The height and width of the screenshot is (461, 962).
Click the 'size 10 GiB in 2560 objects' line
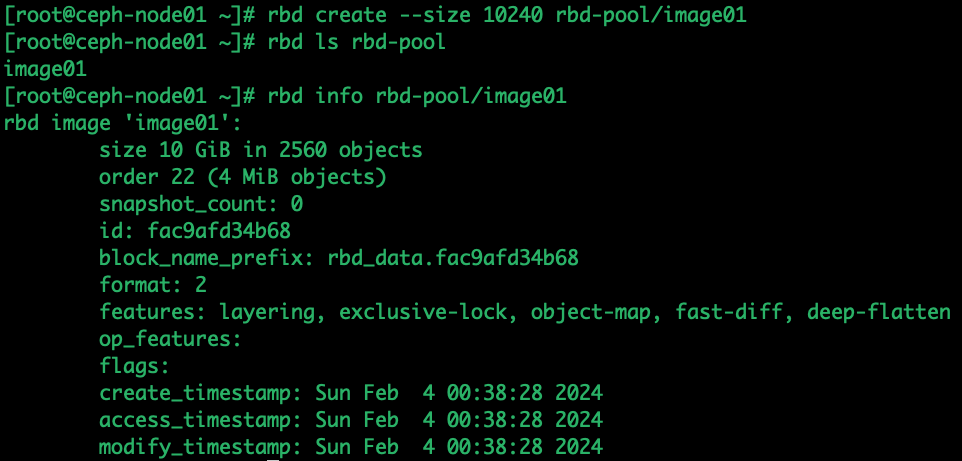coord(261,150)
